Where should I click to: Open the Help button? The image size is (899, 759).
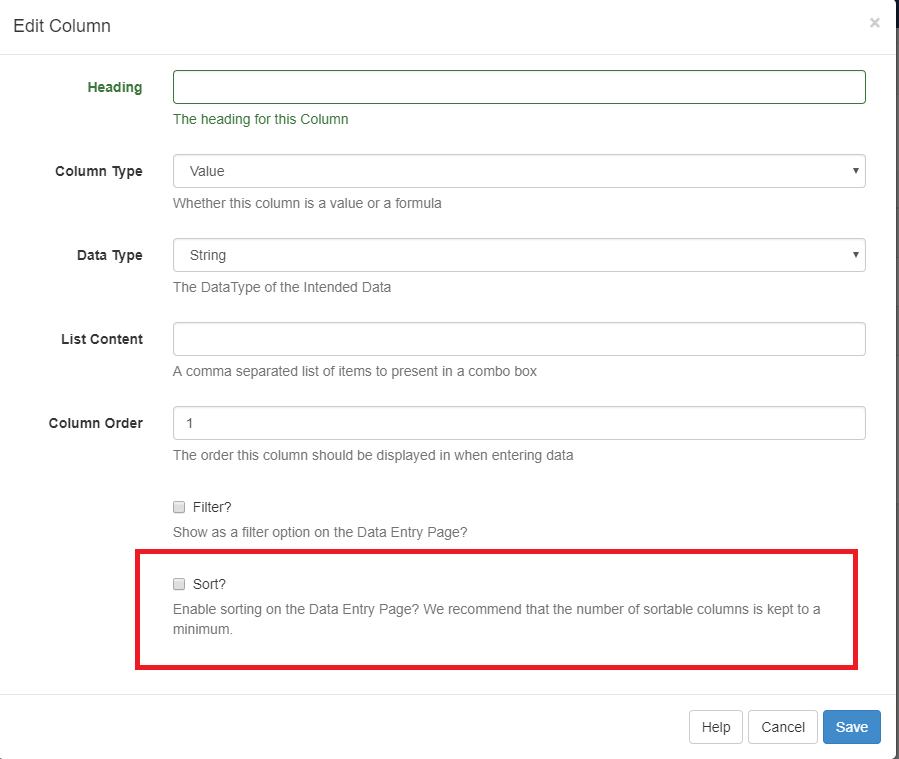click(716, 727)
